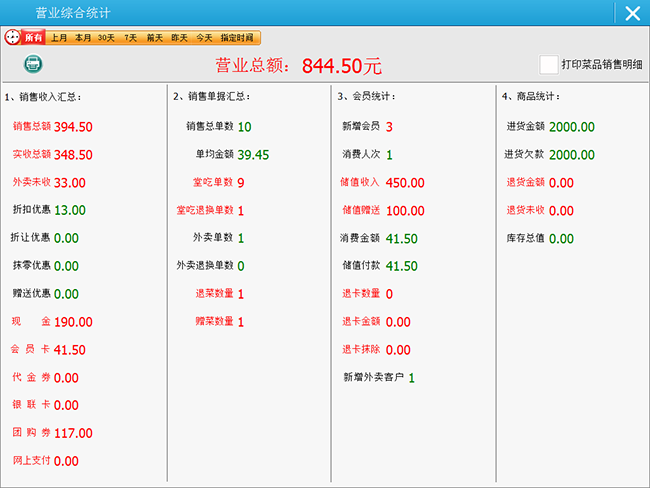Click the printer icon to print statistics
The width and height of the screenshot is (650, 488).
point(33,64)
